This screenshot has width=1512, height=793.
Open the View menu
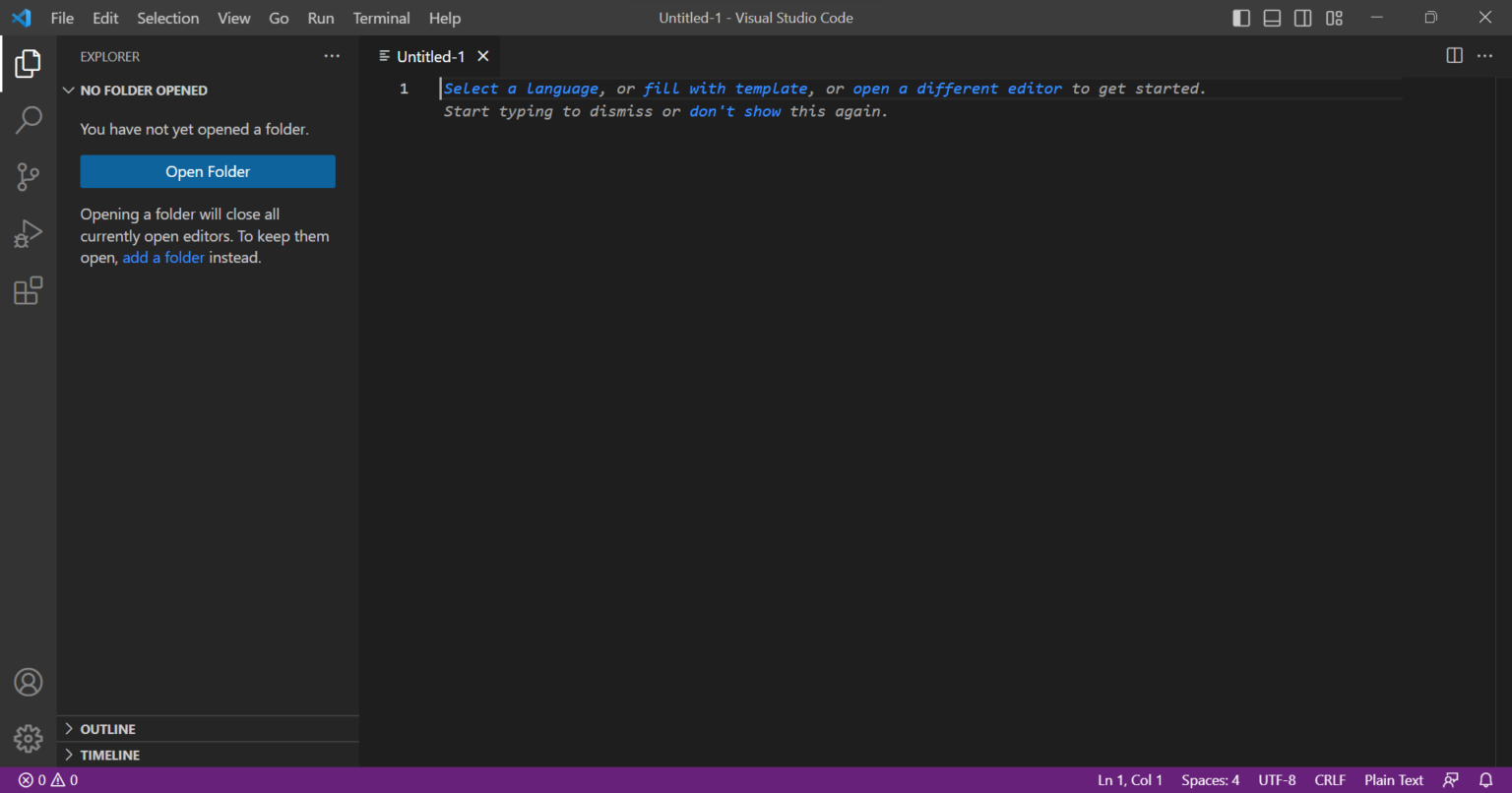pos(234,18)
